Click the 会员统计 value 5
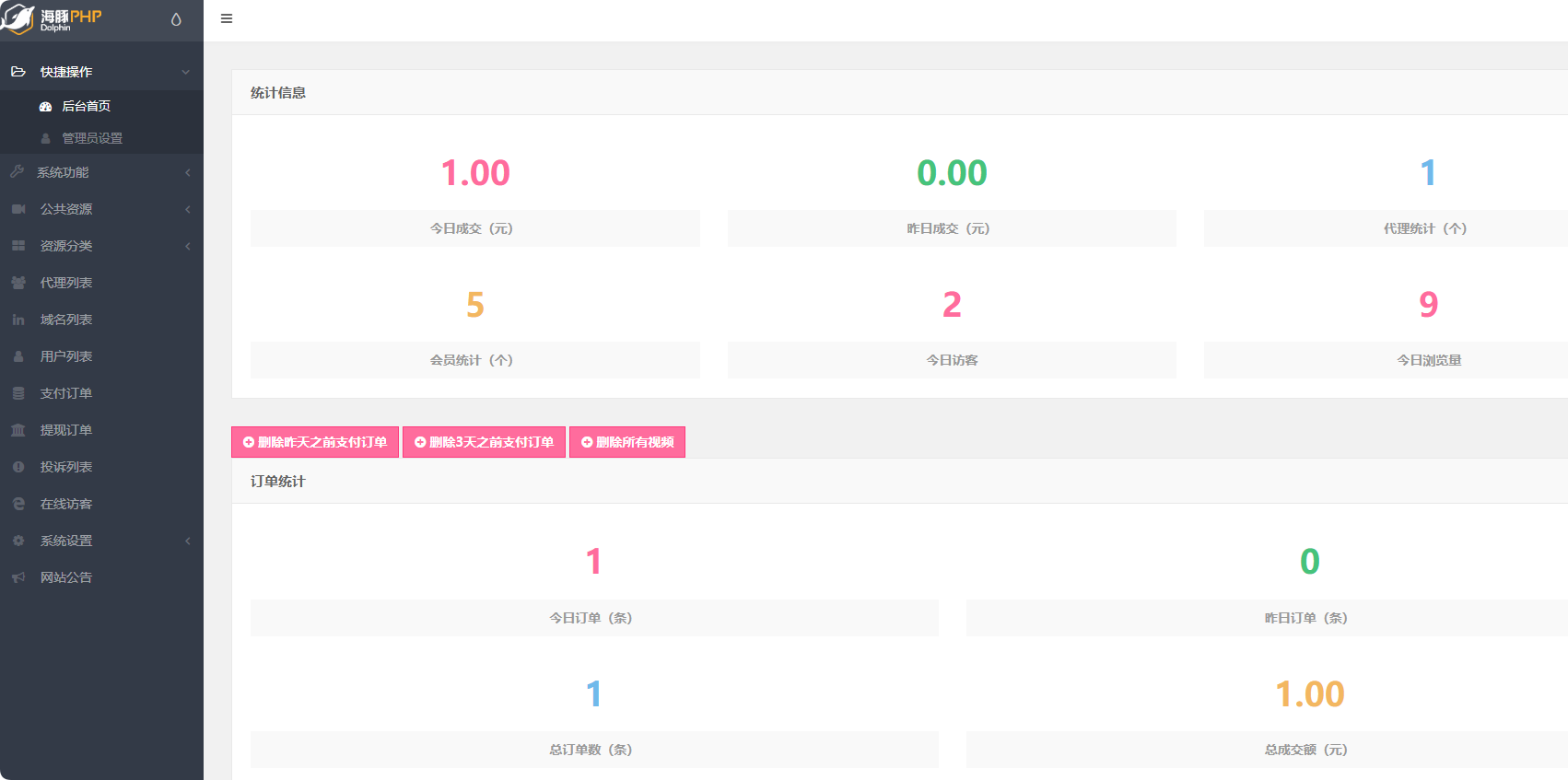This screenshot has height=780, width=1568. [475, 305]
